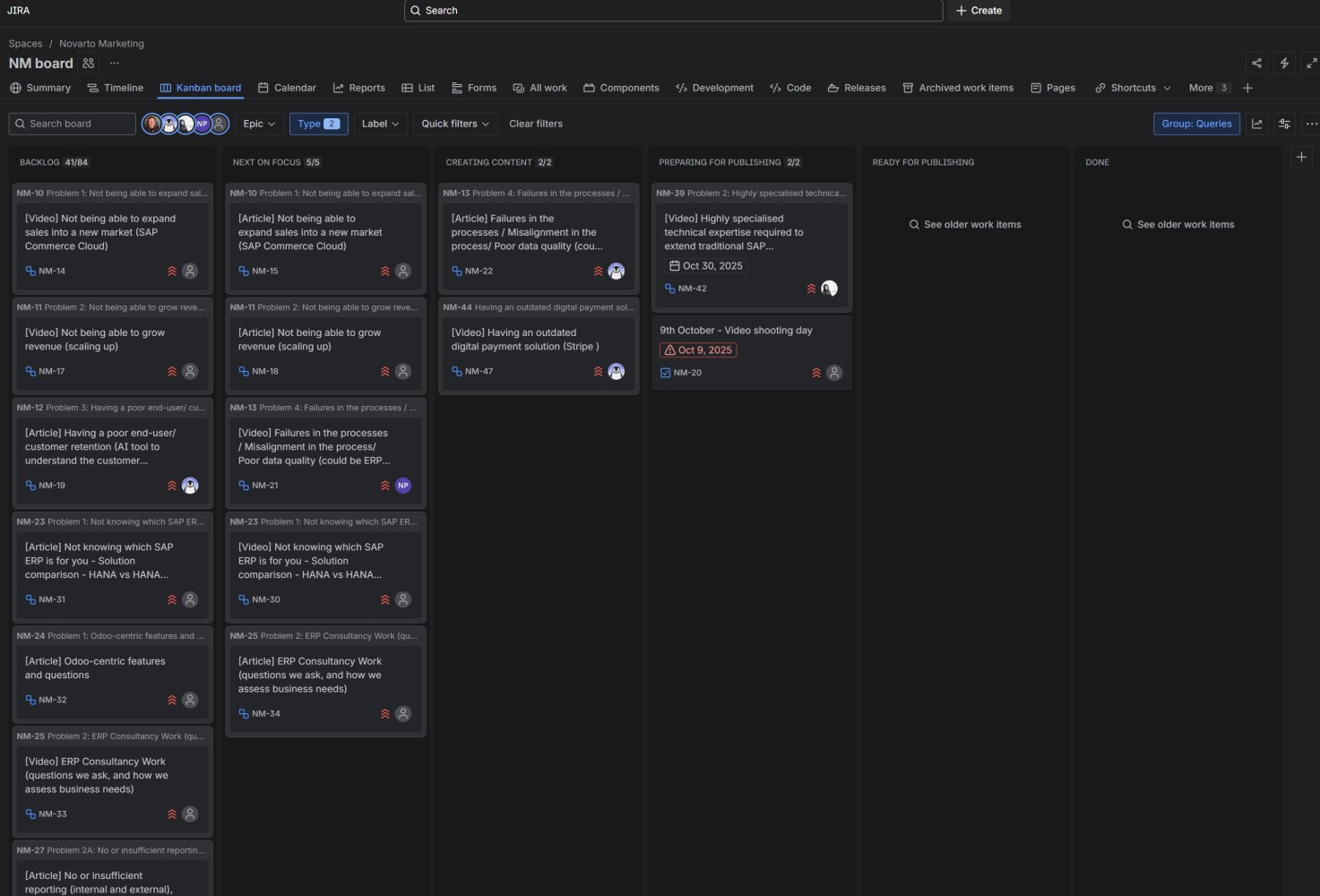This screenshot has height=896, width=1320.
Task: Click the add column plus icon
Action: [1301, 157]
